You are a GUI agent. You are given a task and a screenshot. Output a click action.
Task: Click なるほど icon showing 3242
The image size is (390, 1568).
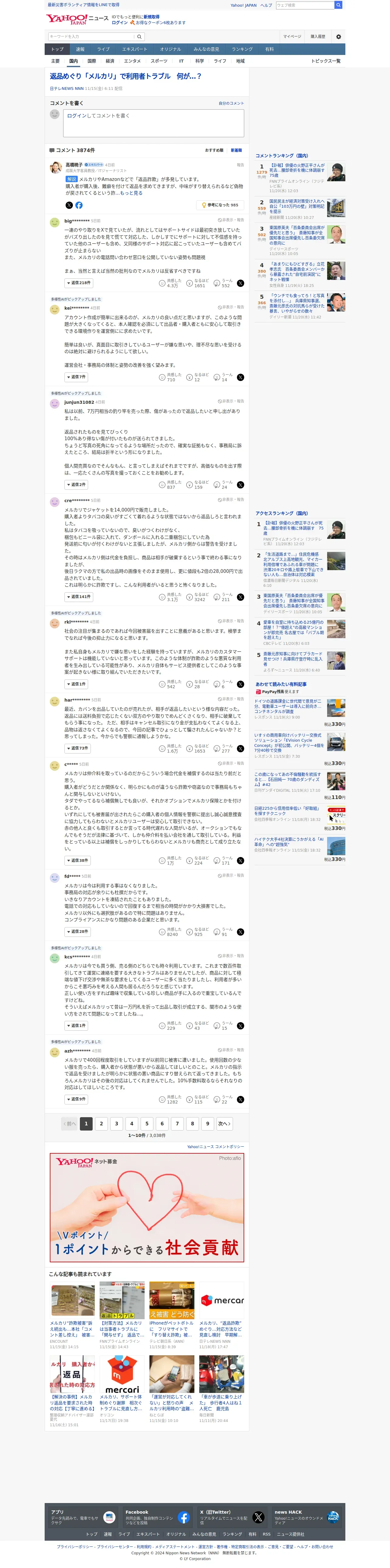(x=190, y=597)
